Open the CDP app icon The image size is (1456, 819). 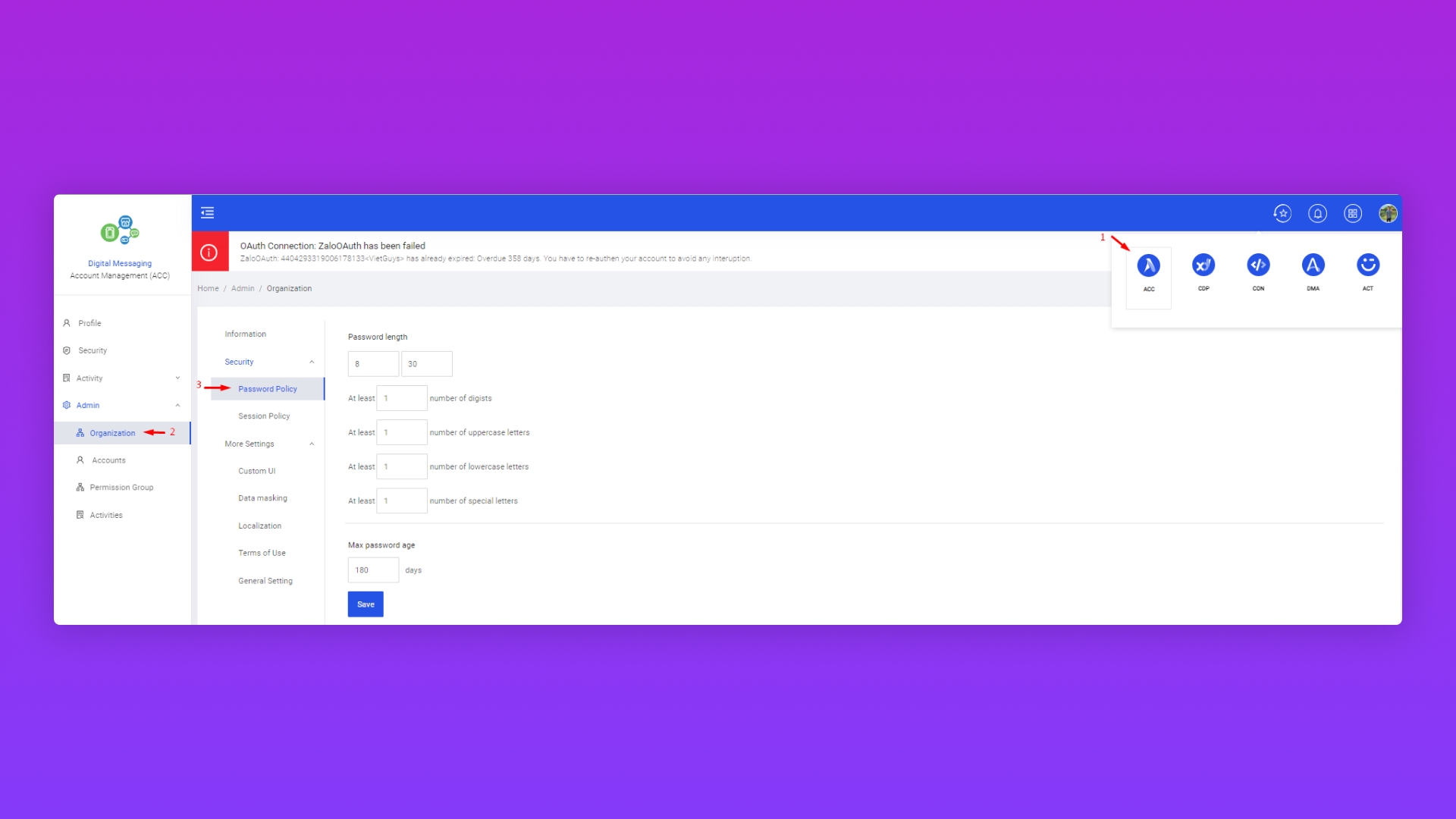[x=1203, y=265]
